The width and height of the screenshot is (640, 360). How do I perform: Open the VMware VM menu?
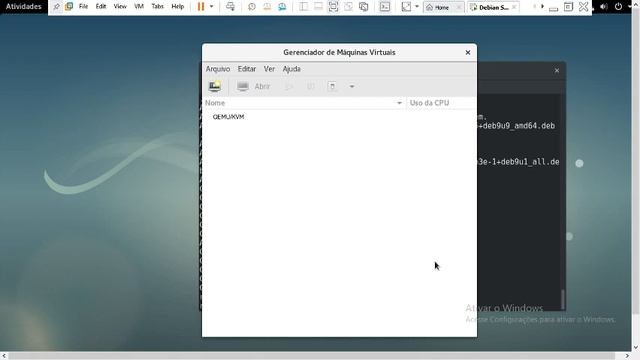tap(139, 7)
